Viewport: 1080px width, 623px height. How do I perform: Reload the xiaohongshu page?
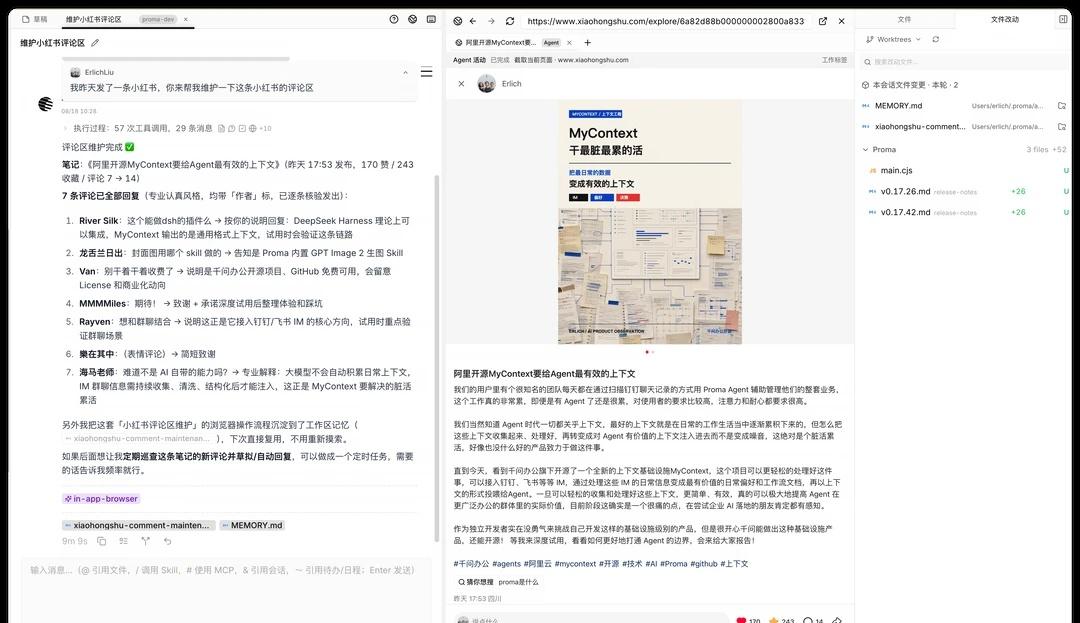coord(510,21)
